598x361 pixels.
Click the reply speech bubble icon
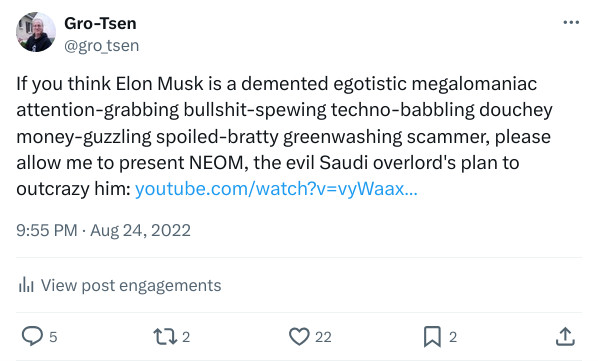point(32,336)
